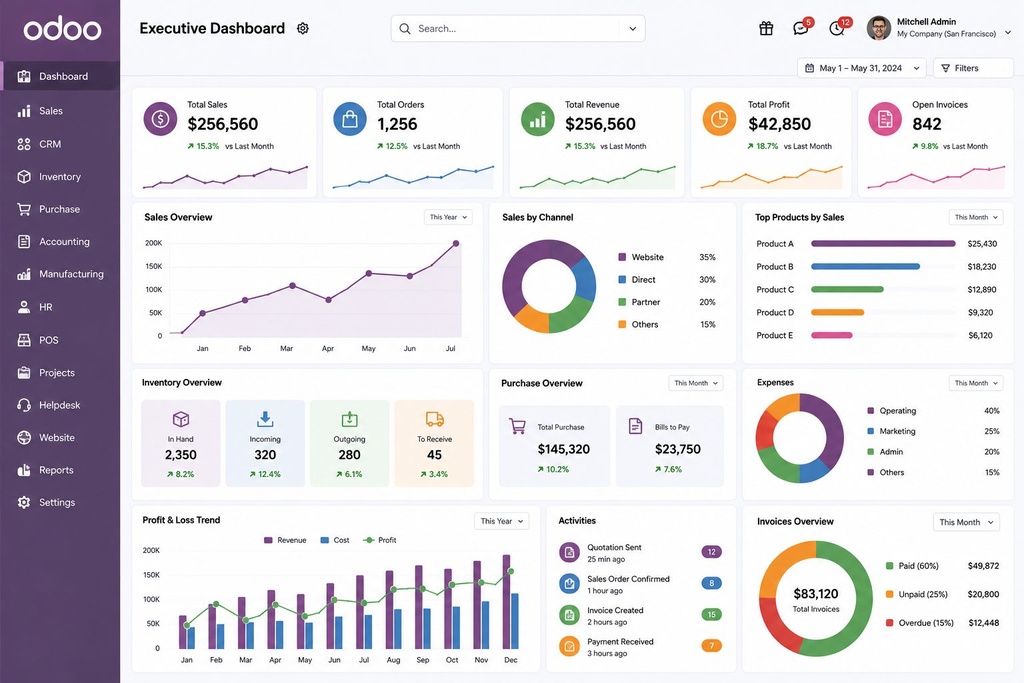
Task: Click the Payment Received count badge 7
Action: point(711,646)
